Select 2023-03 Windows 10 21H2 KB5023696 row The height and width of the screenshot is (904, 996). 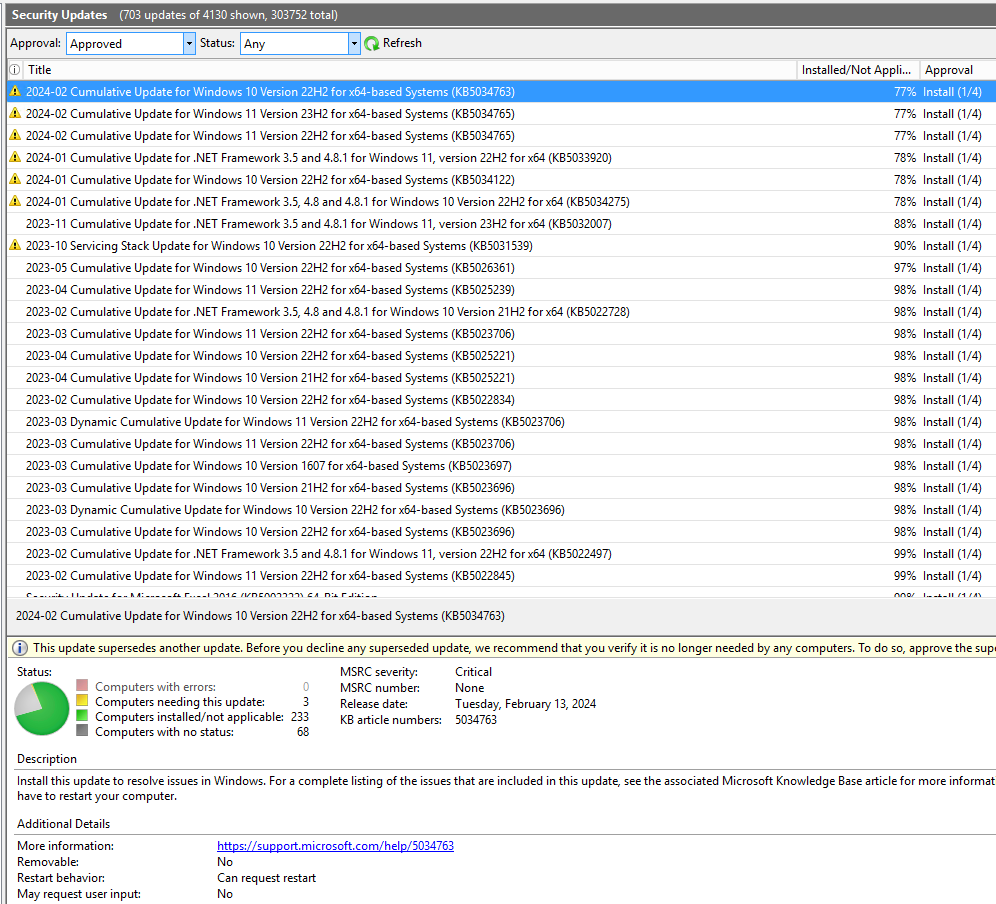click(501, 488)
